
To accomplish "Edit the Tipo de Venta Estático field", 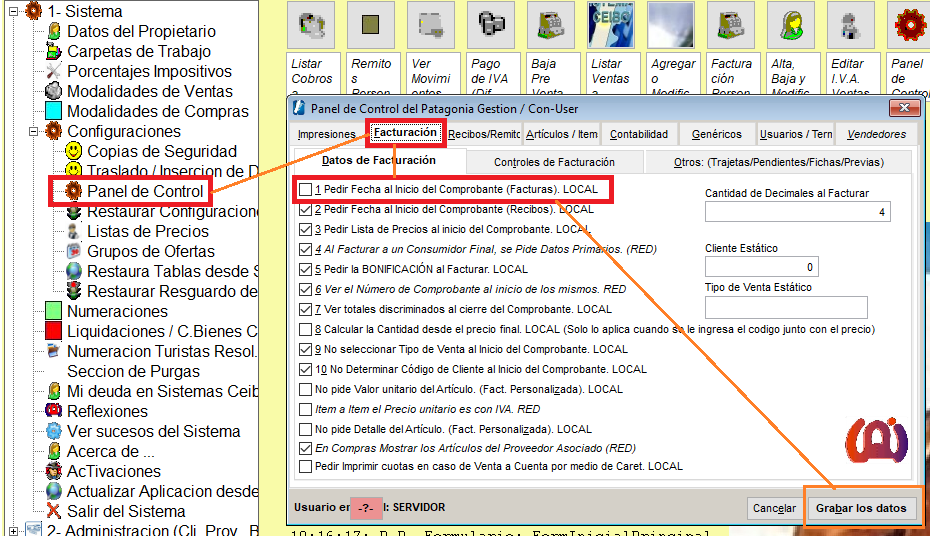I will pyautogui.click(x=786, y=307).
